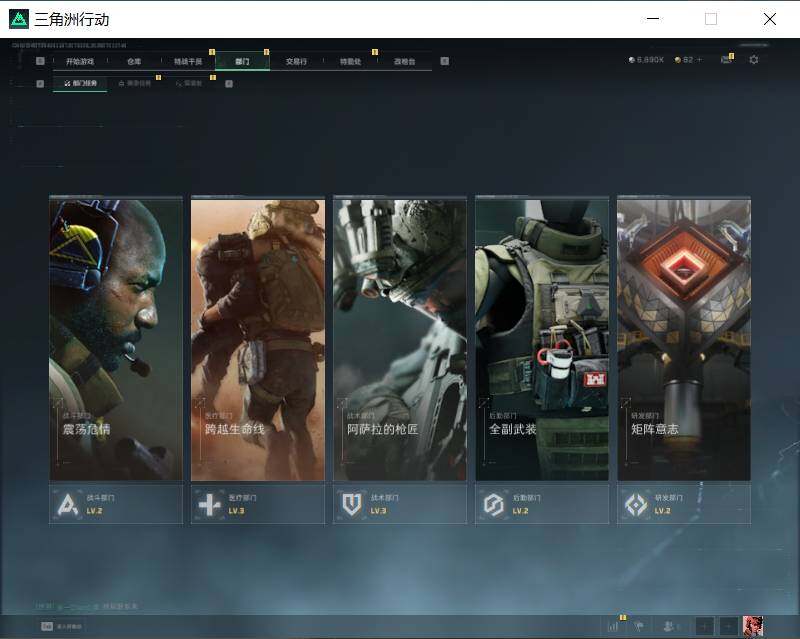The width and height of the screenshot is (800, 639).
Task: Click the tactical department shield emblem
Action: (352, 505)
